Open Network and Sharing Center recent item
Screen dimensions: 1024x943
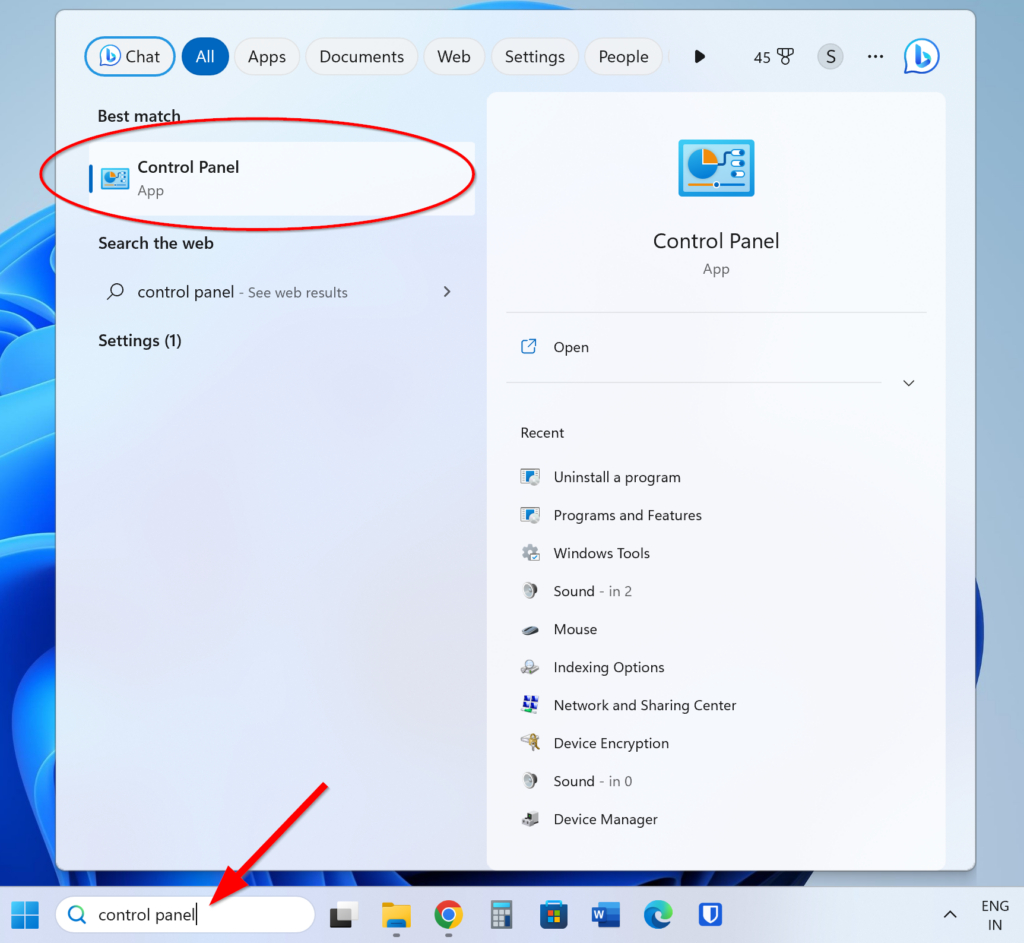pyautogui.click(x=716, y=705)
